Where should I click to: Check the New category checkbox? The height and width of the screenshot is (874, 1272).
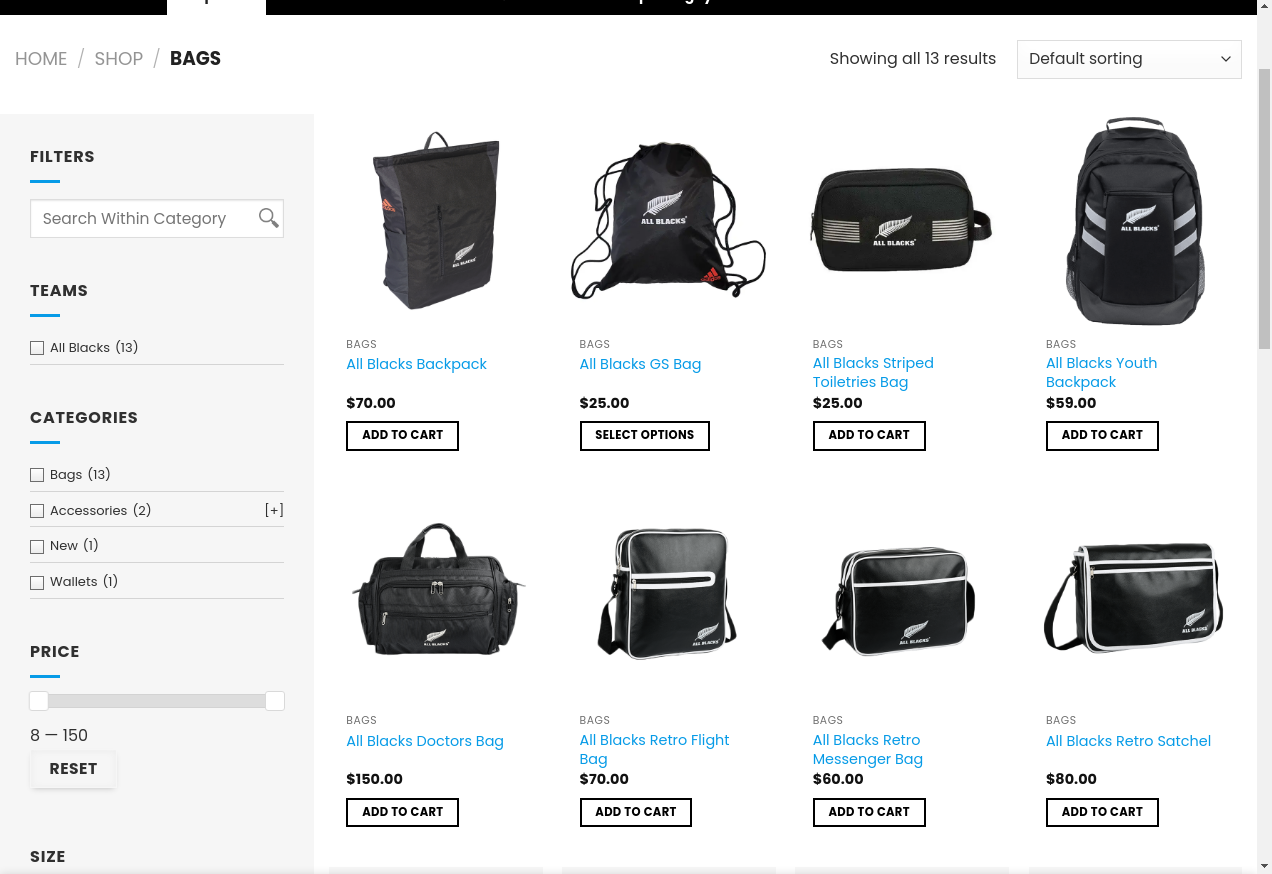coord(37,546)
